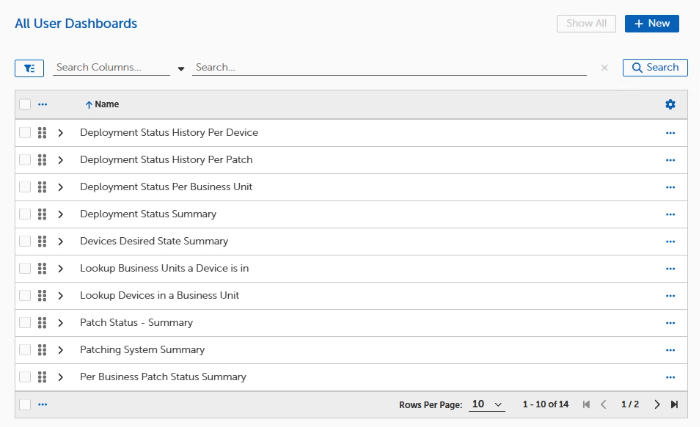The image size is (700, 427).
Task: Focus the Search text field
Action: pyautogui.click(x=388, y=67)
